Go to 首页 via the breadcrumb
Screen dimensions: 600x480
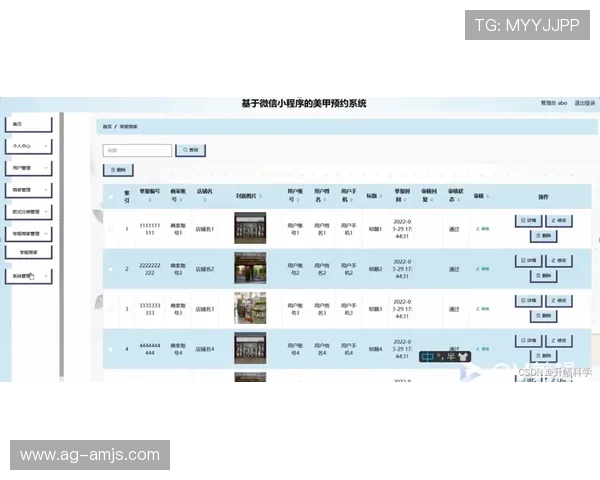[107, 127]
